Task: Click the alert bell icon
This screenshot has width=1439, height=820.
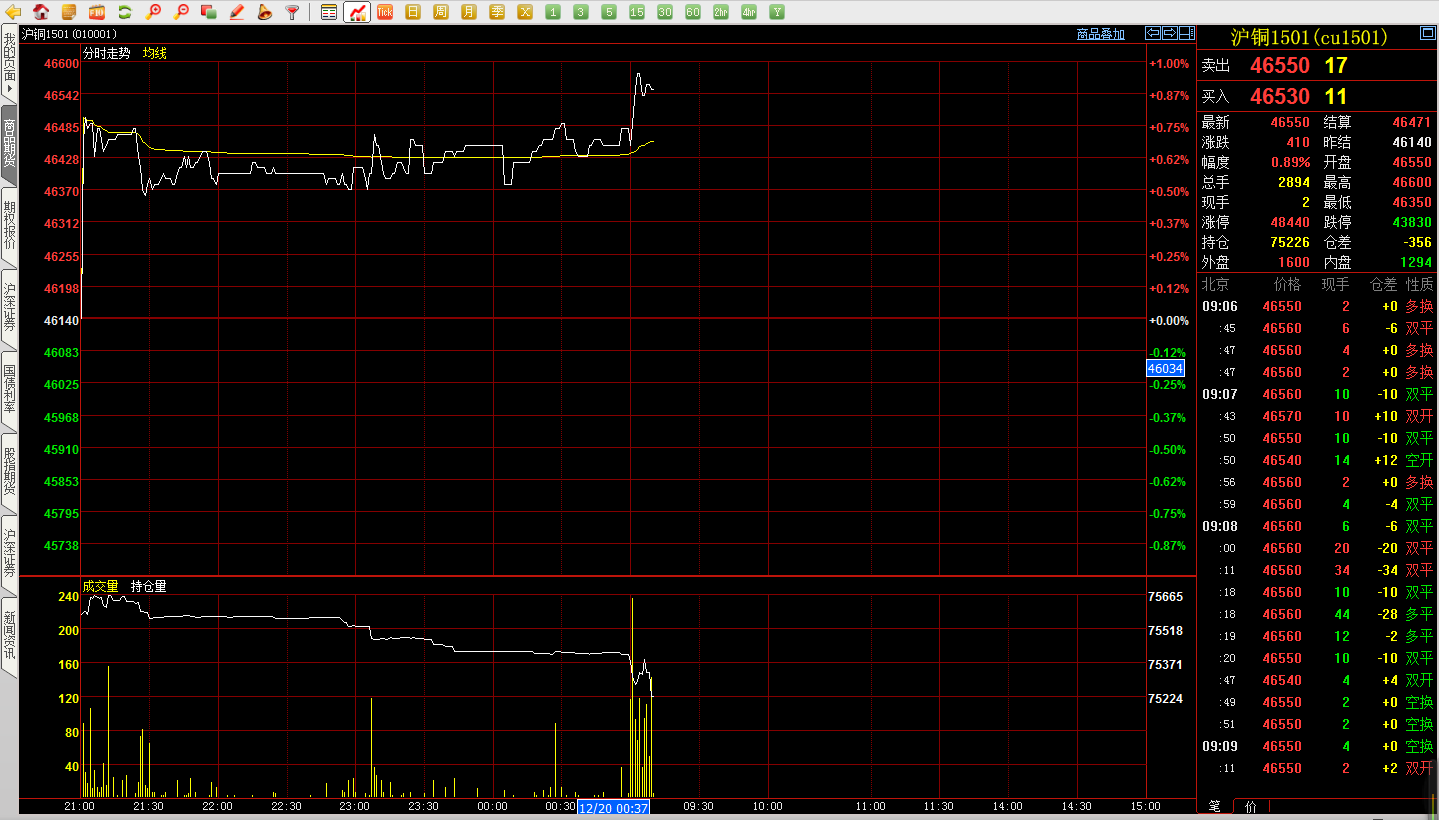Action: coord(264,12)
